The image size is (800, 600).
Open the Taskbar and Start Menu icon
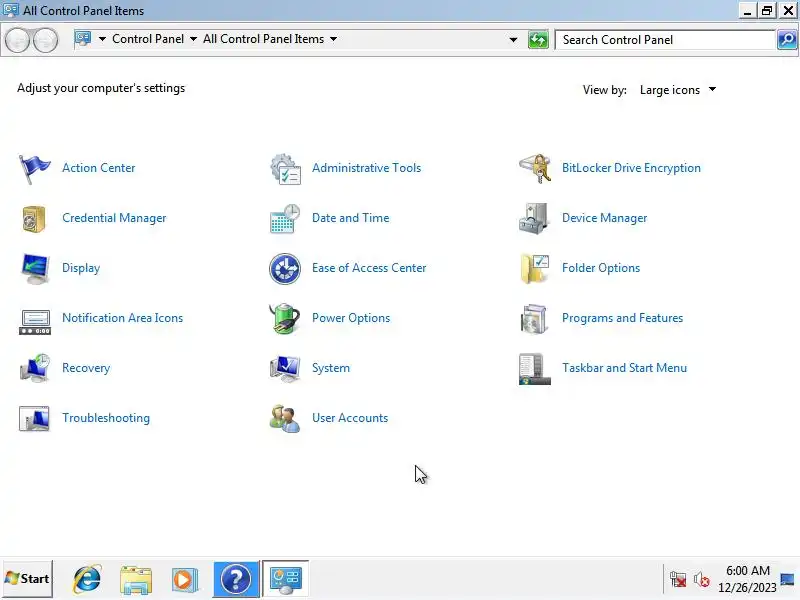pos(534,368)
